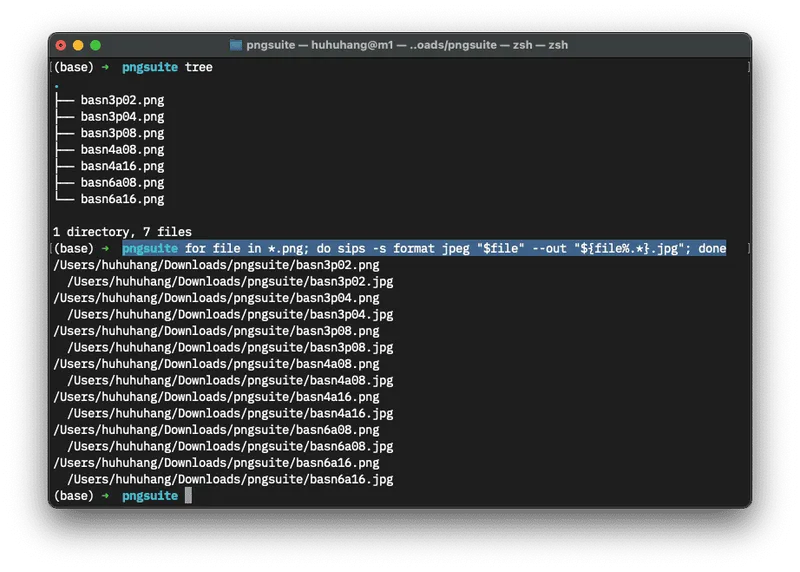Select basn3p08.png in the tree listing
Image resolution: width=800 pixels, height=572 pixels.
[122, 133]
